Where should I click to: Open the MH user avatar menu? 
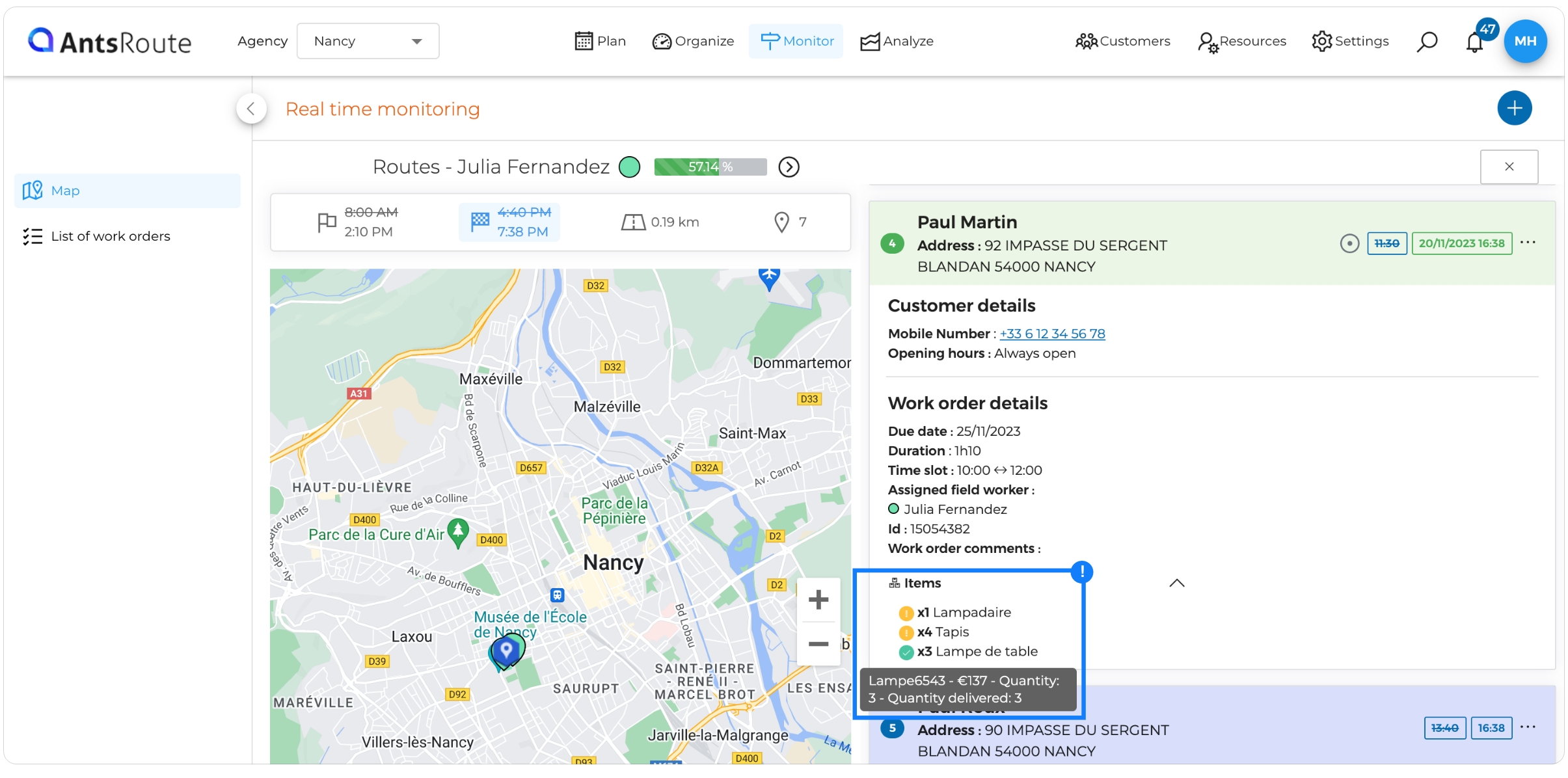(x=1525, y=41)
